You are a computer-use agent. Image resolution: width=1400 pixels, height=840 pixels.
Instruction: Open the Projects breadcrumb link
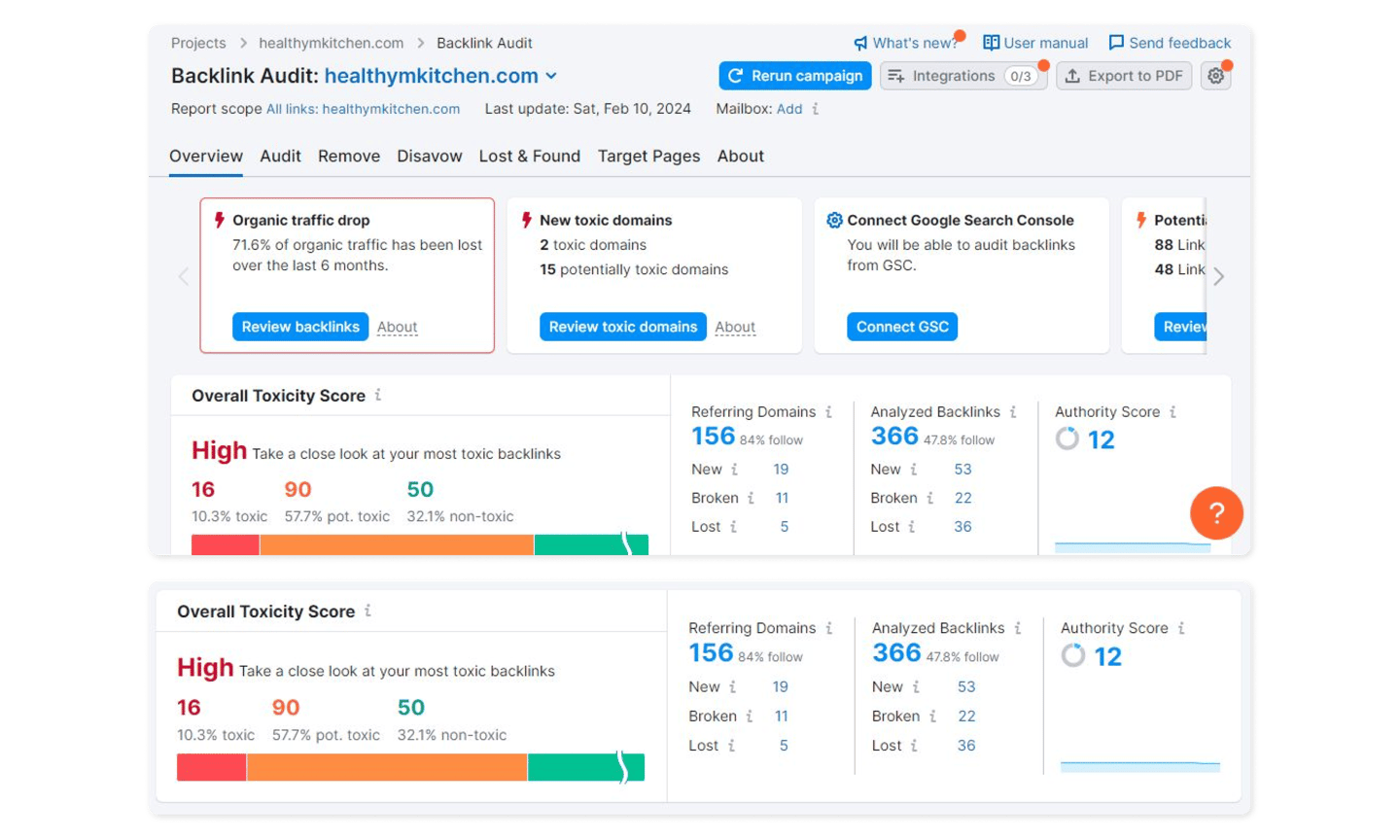click(198, 43)
